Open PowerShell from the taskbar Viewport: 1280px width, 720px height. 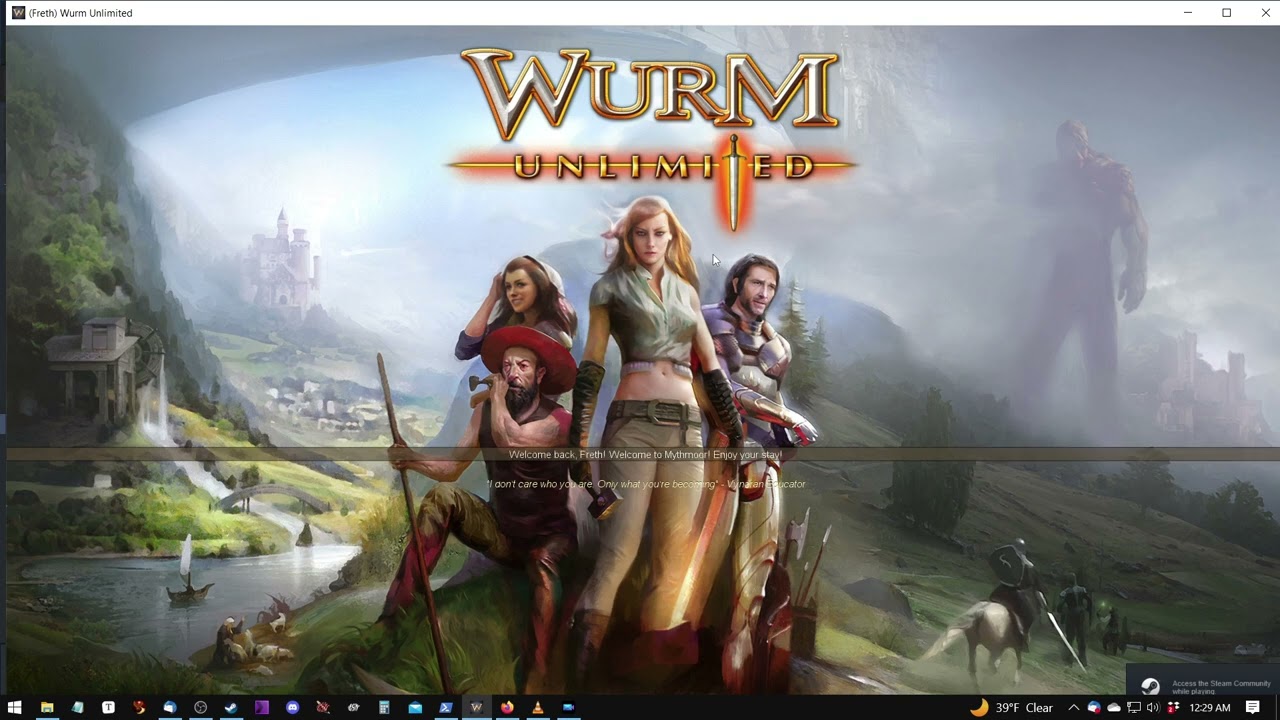(x=446, y=707)
